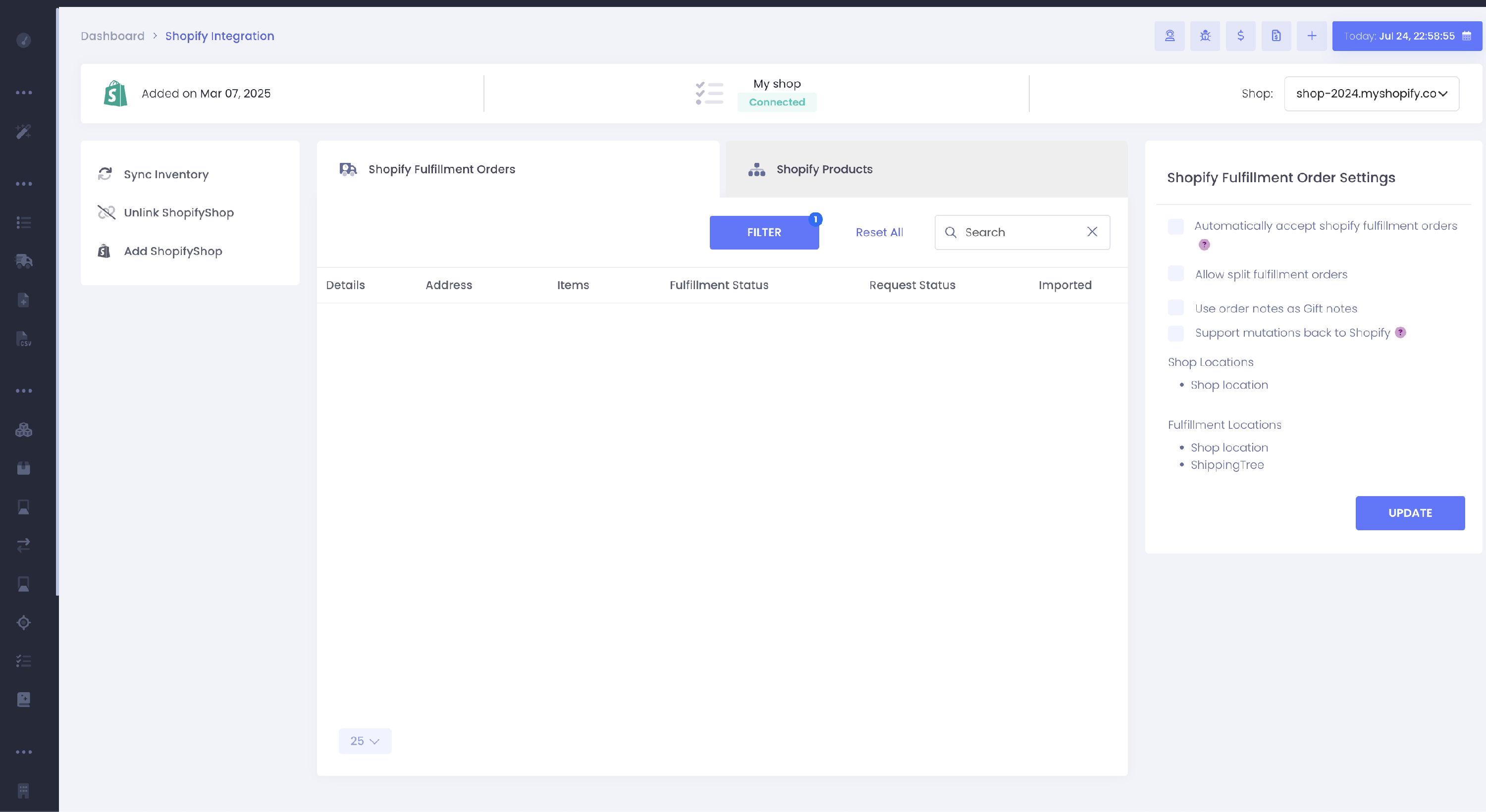Image resolution: width=1486 pixels, height=812 pixels.
Task: Toggle Support mutations back to Shopify
Action: (x=1175, y=333)
